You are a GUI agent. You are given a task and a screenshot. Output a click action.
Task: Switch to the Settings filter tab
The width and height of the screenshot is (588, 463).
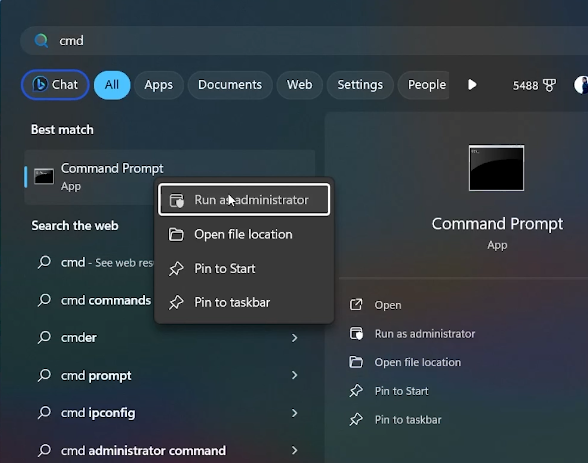point(360,85)
